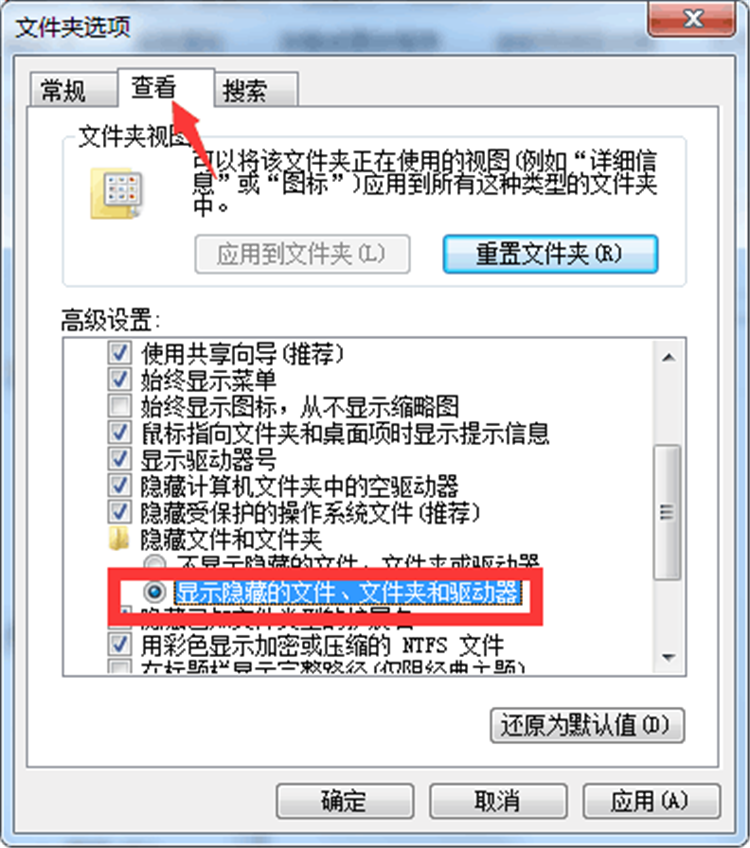This screenshot has width=750, height=848.
Task: Enable 始终显示图标,从不显示缩略图 checkbox
Action: (119, 406)
